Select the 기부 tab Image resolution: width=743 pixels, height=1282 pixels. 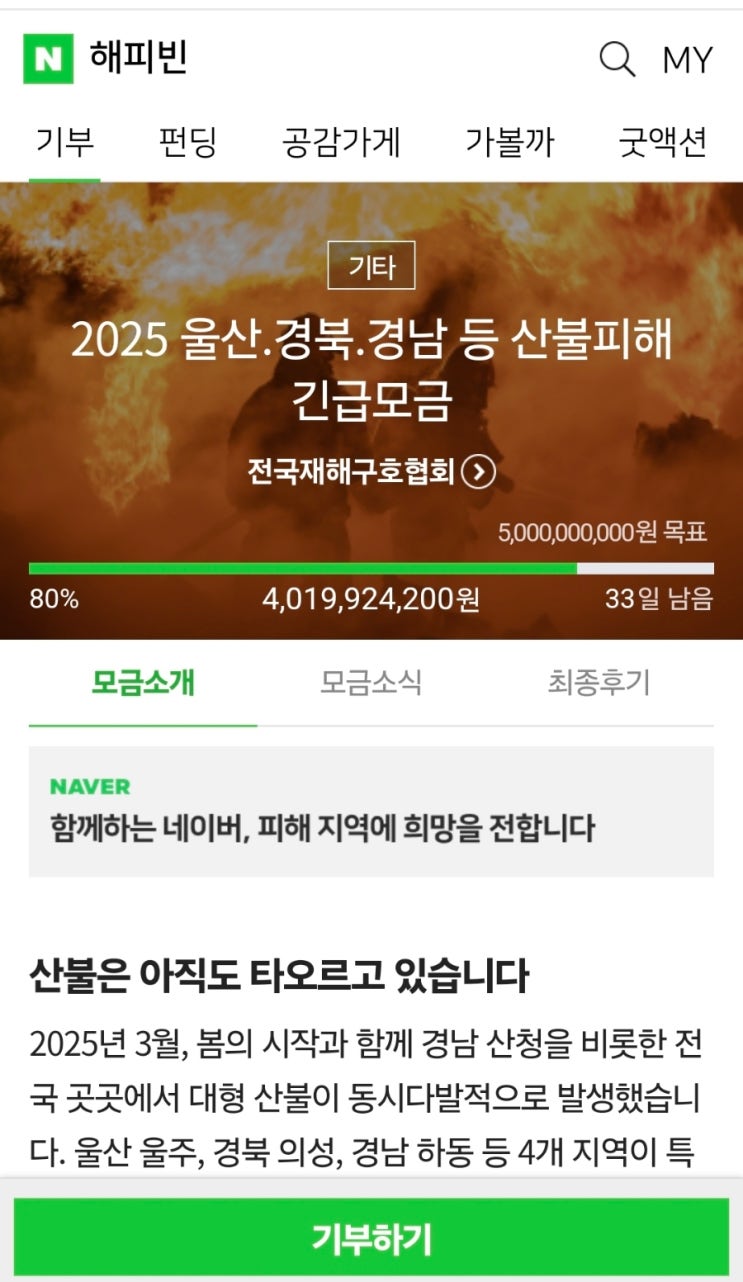click(x=65, y=142)
